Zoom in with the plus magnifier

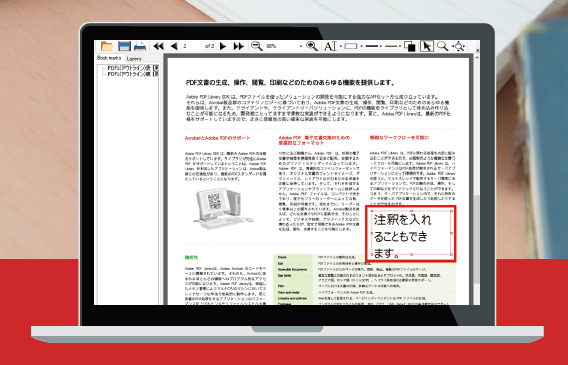click(x=312, y=46)
